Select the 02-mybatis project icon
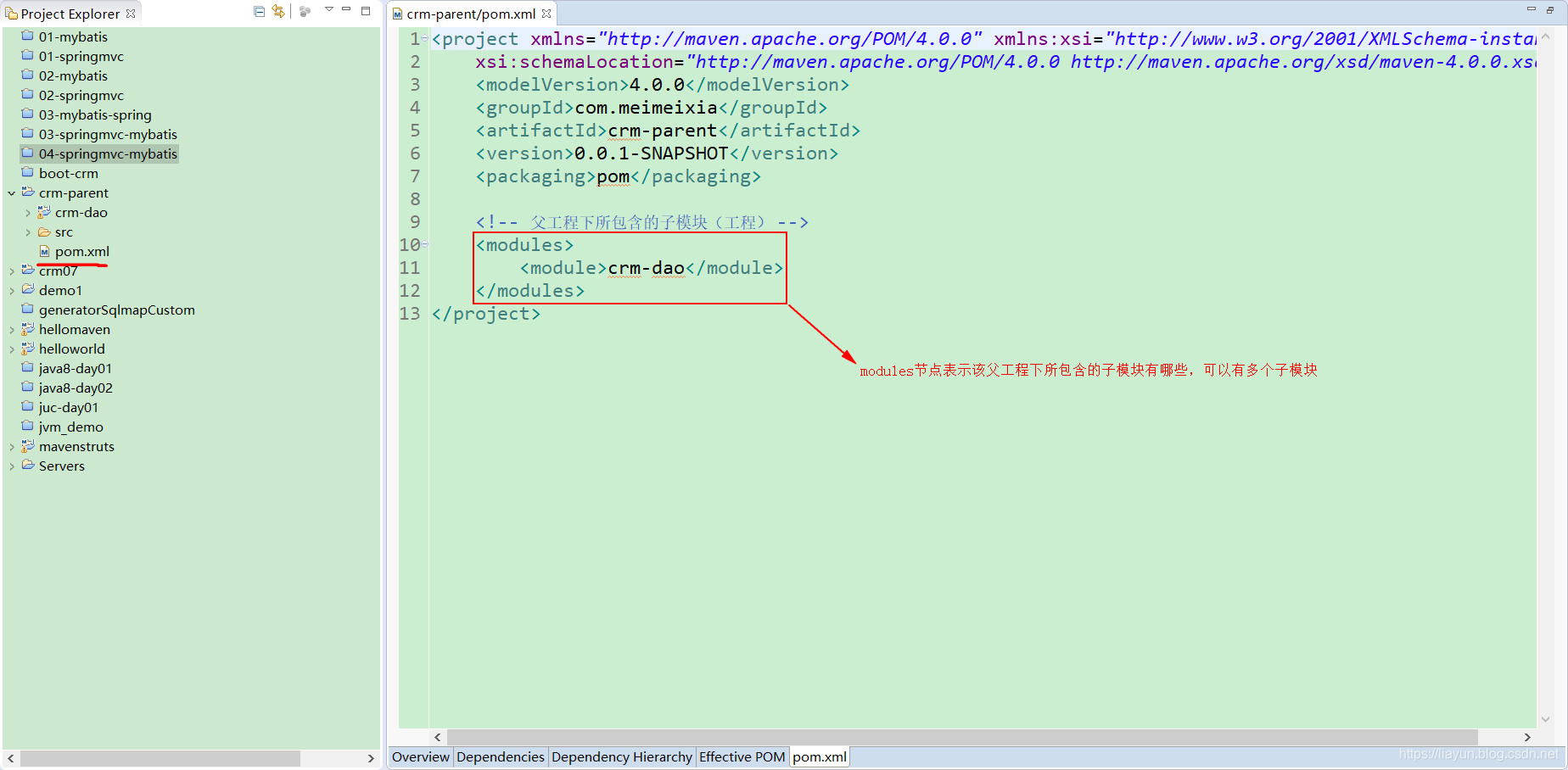 [28, 75]
